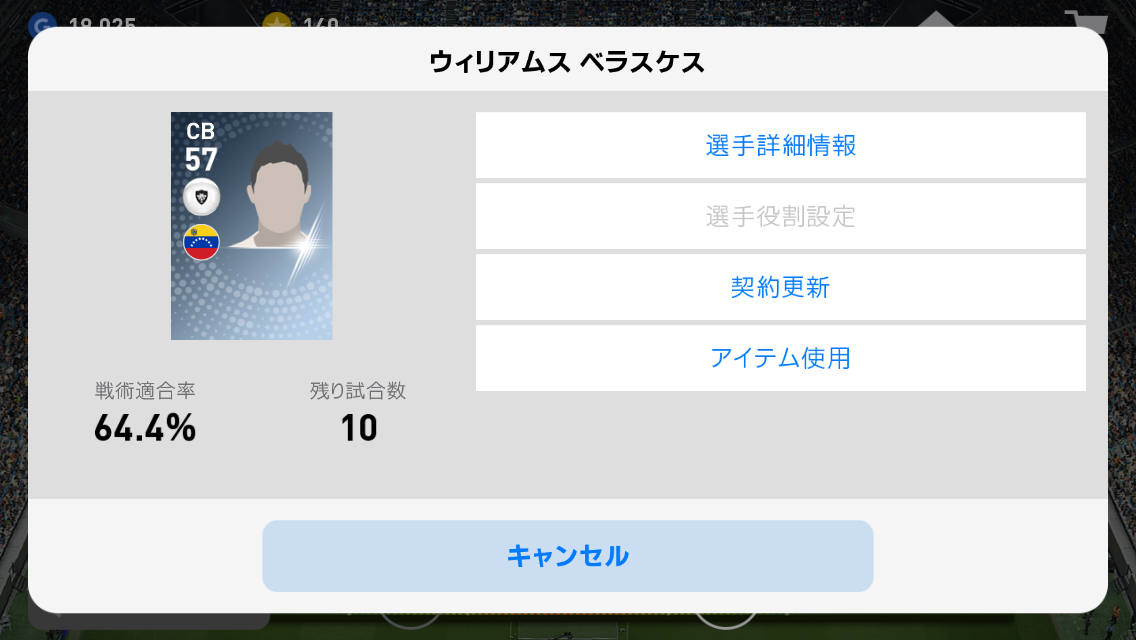The image size is (1136, 640).
Task: Tap the Venezuela flag on player card
Action: point(201,242)
